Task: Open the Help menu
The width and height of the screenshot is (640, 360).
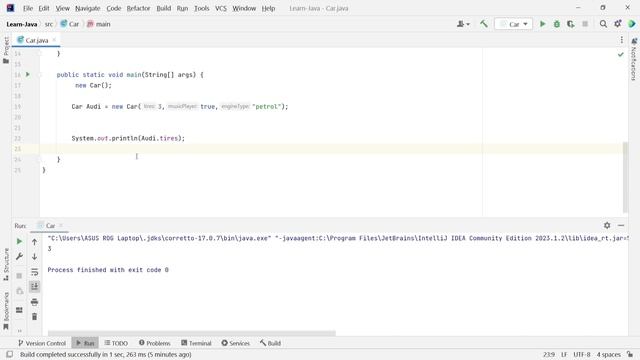Action: click(268, 8)
